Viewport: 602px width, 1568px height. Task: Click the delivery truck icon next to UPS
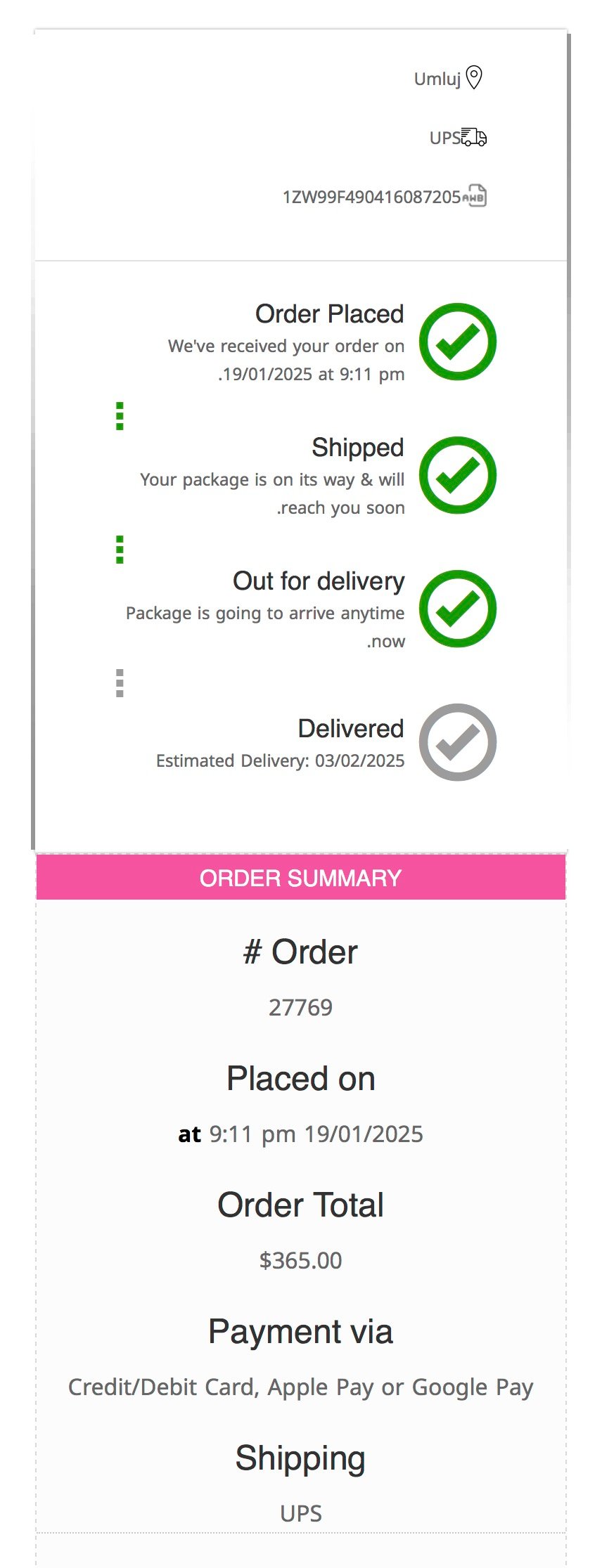point(474,137)
